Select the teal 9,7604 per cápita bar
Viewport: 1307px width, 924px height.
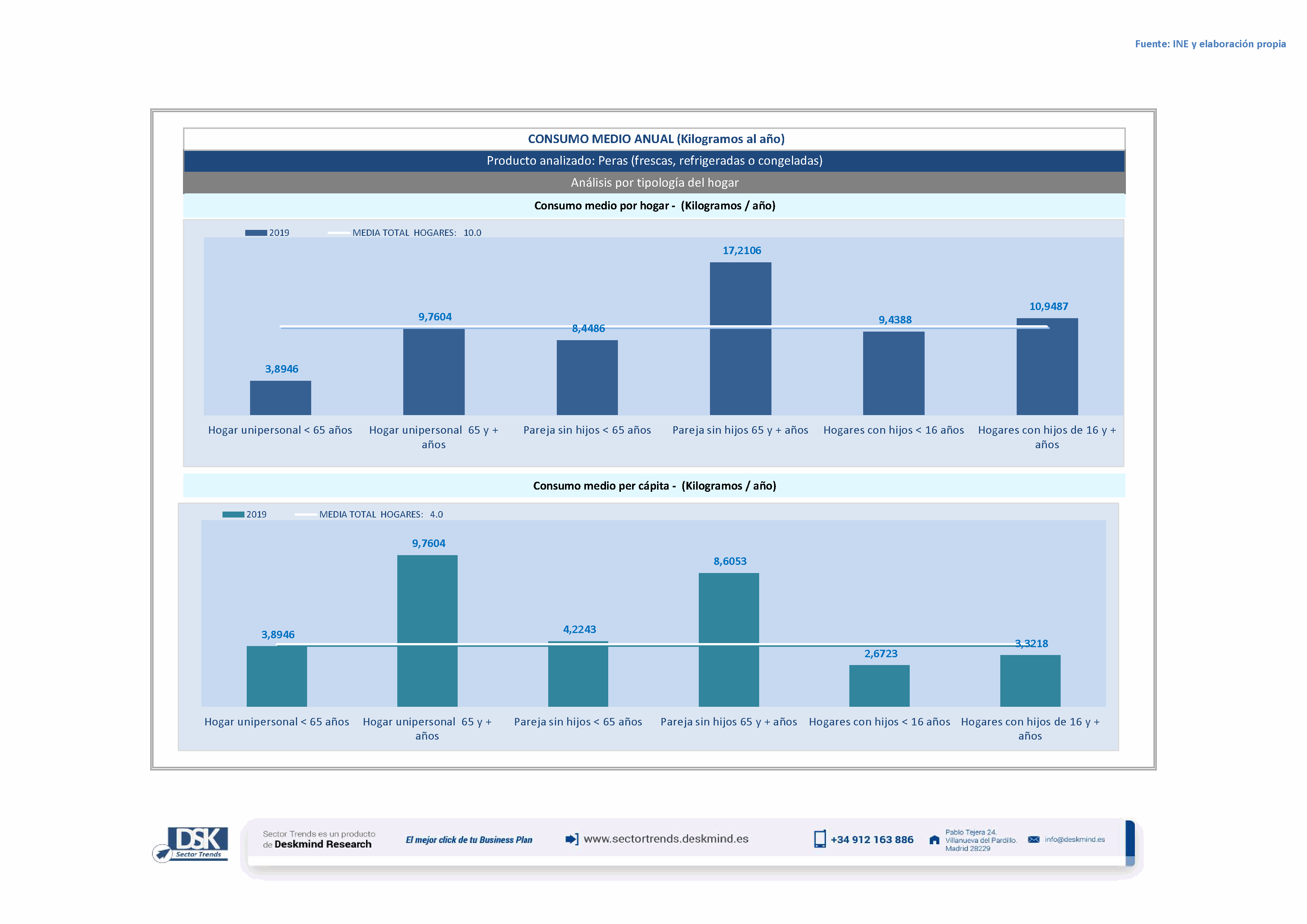tap(427, 603)
